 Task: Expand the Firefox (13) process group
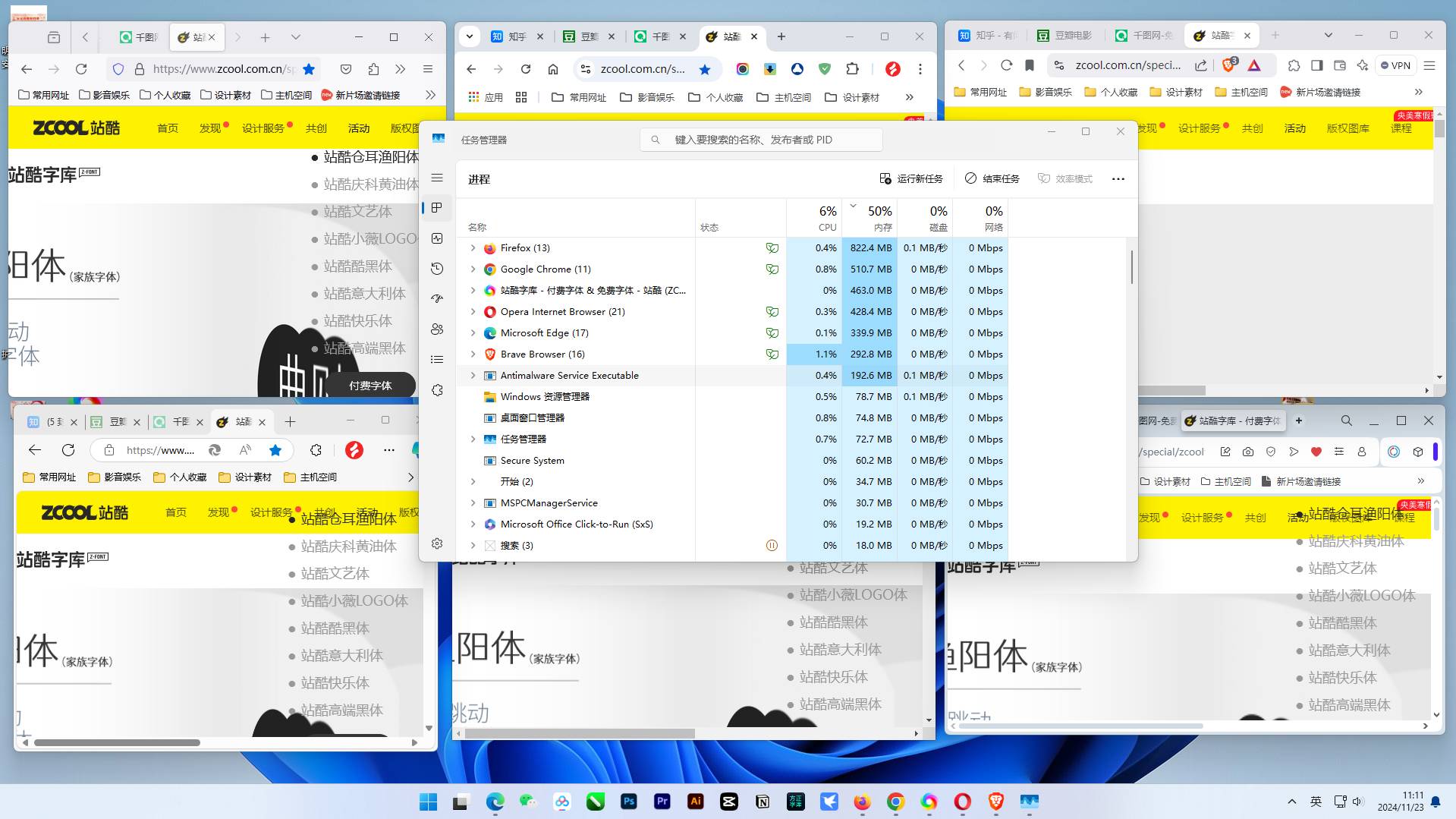tap(473, 248)
